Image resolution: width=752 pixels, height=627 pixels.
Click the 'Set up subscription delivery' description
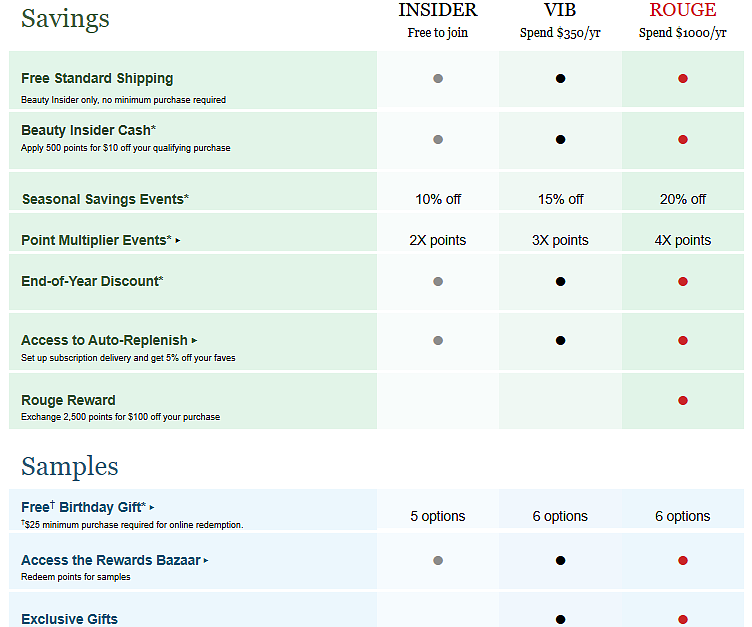(128, 358)
